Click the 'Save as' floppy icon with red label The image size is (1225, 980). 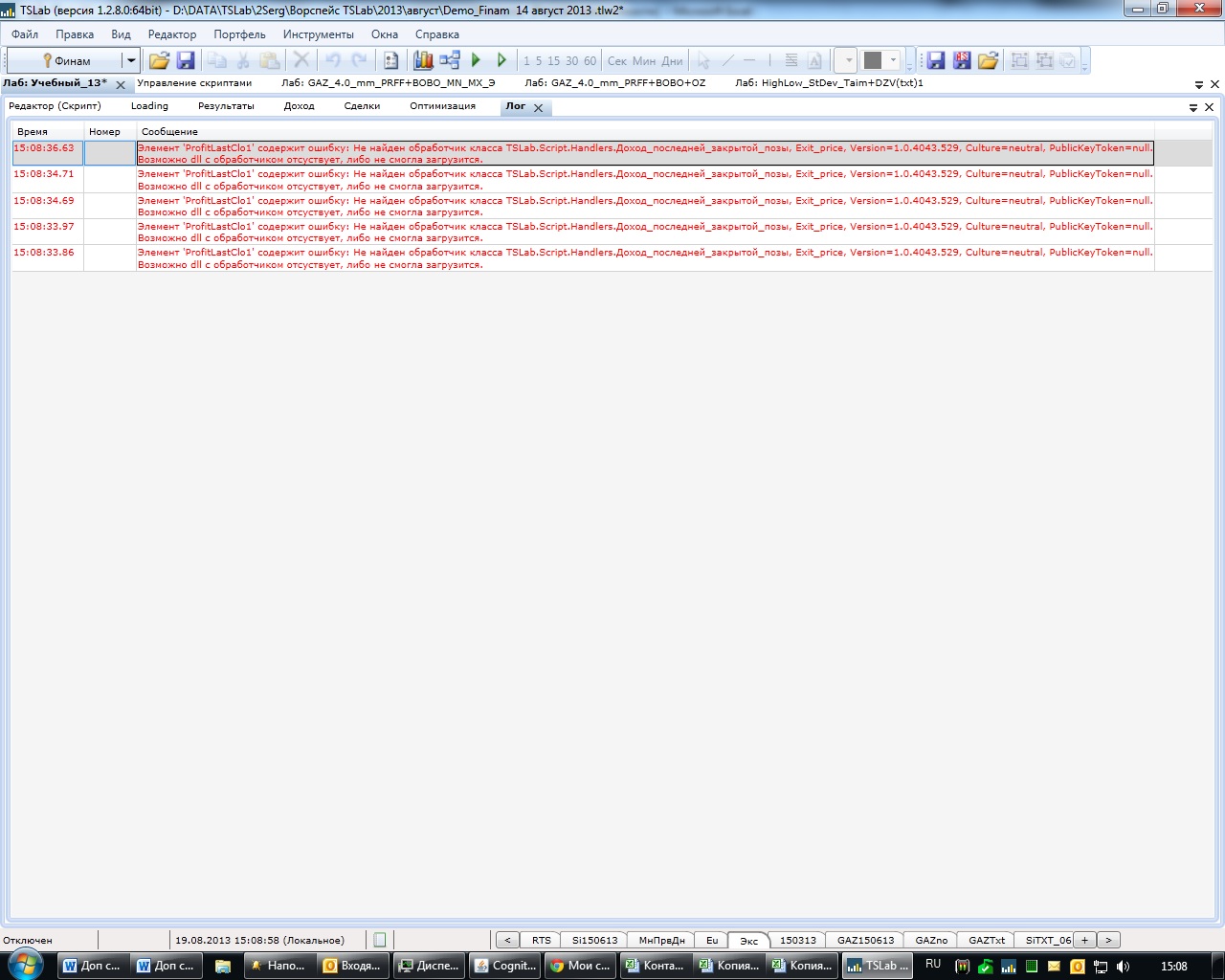point(962,60)
